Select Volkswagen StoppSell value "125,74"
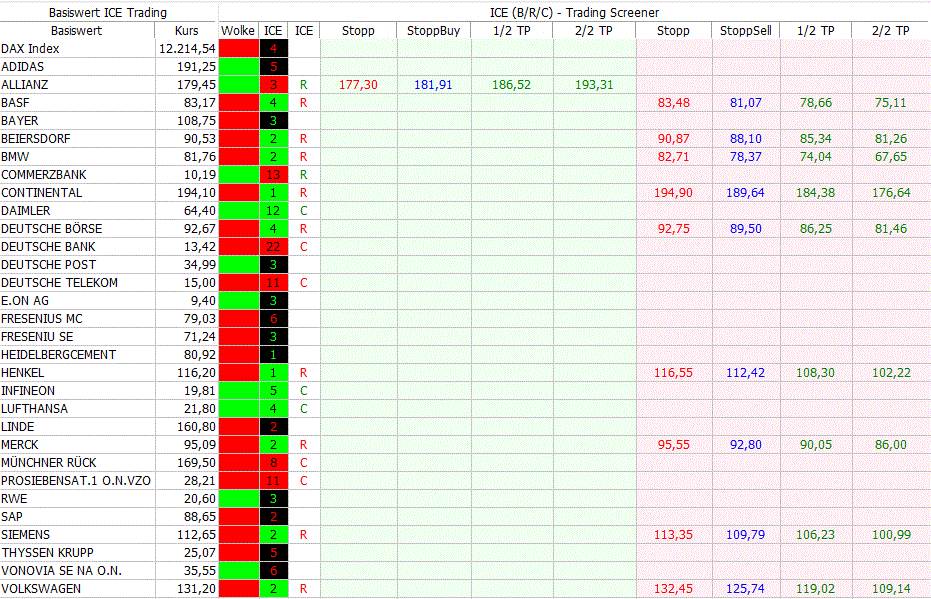Screen dimensions: 931x599 click(x=745, y=589)
